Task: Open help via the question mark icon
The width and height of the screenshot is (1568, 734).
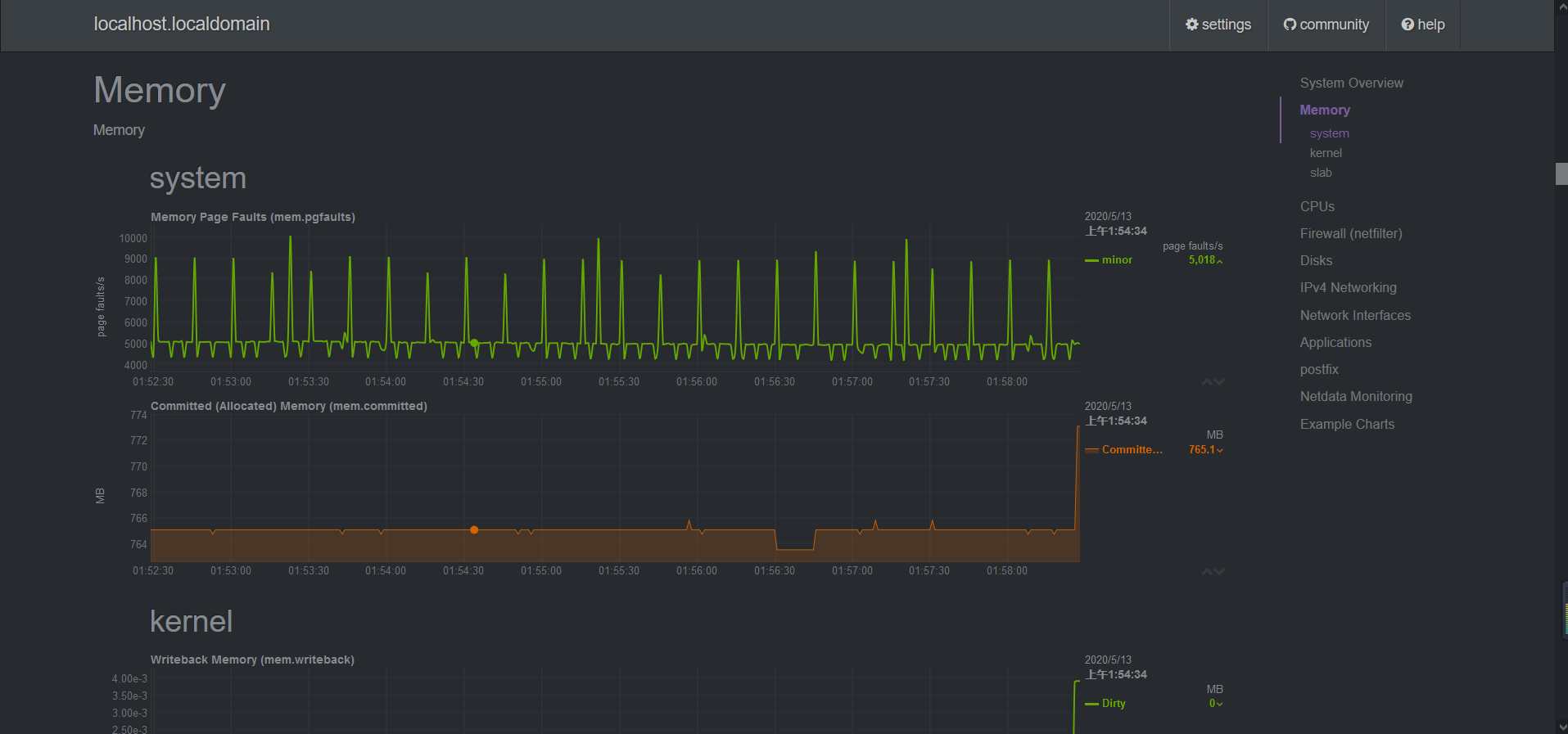Action: pos(1408,25)
